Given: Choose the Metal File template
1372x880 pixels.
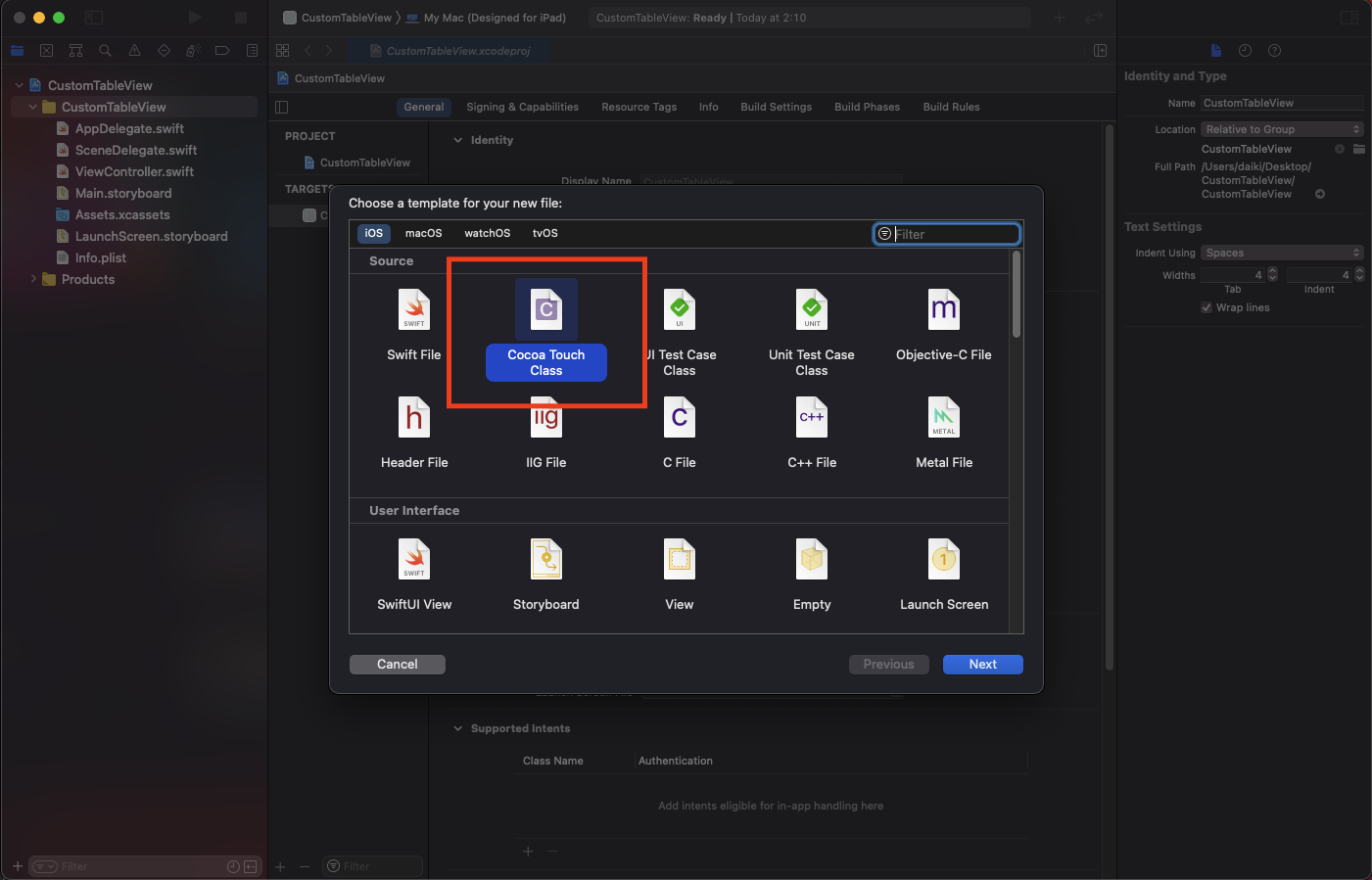Looking at the screenshot, I should click(x=944, y=434).
